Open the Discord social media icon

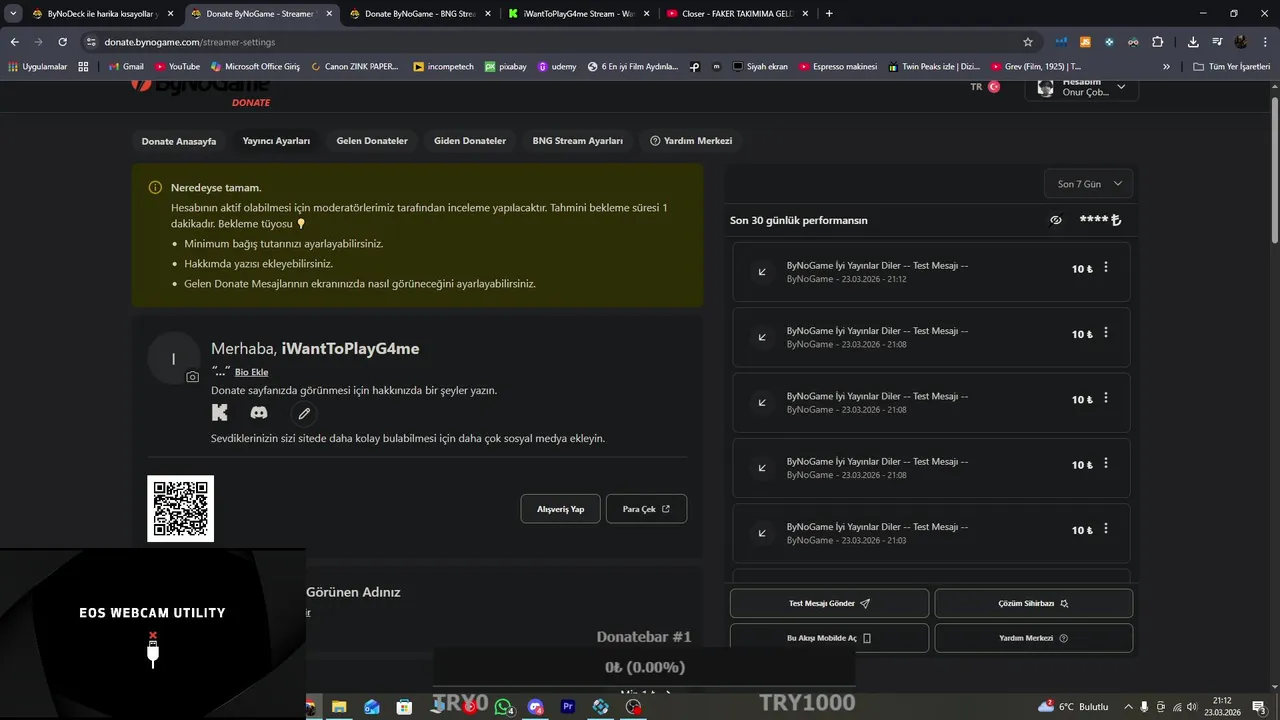pyautogui.click(x=259, y=413)
